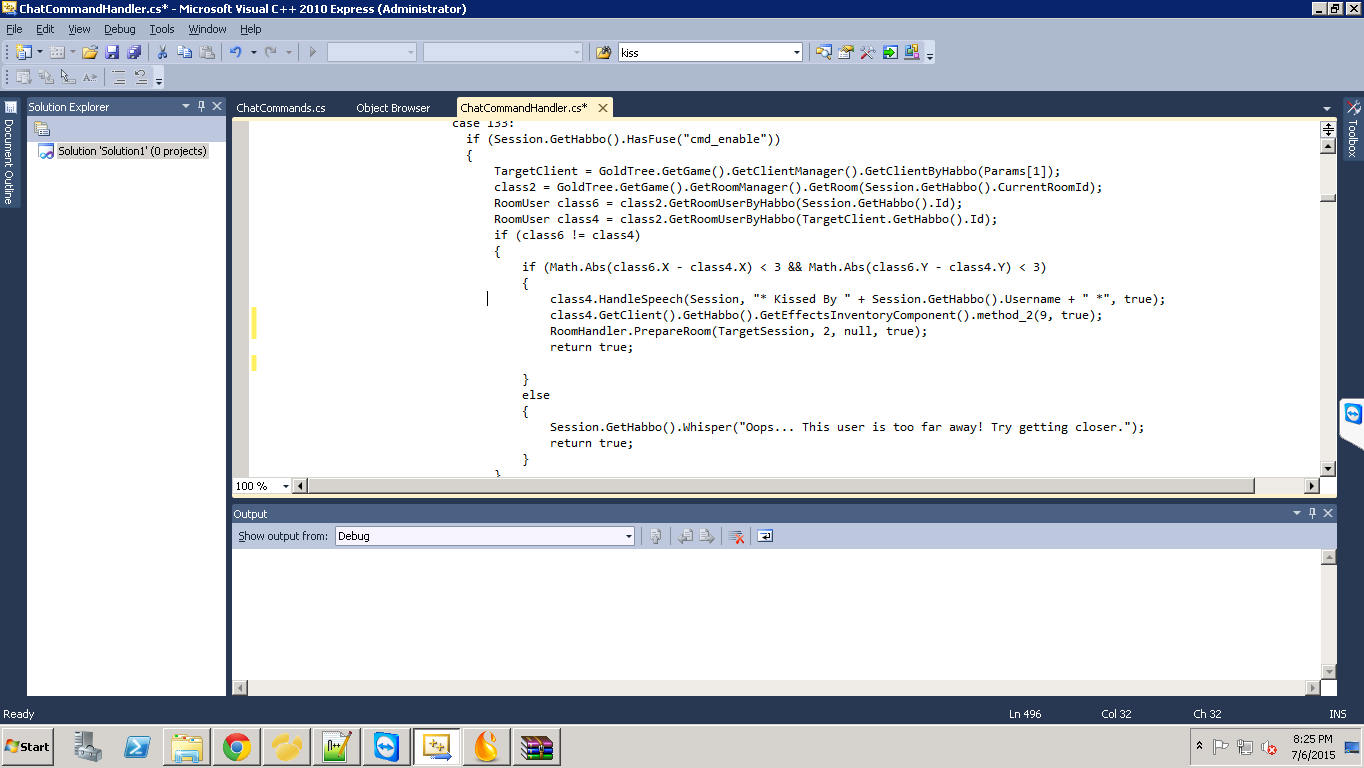Click the Start button on taskbar
Image resolution: width=1364 pixels, height=768 pixels.
pos(27,746)
